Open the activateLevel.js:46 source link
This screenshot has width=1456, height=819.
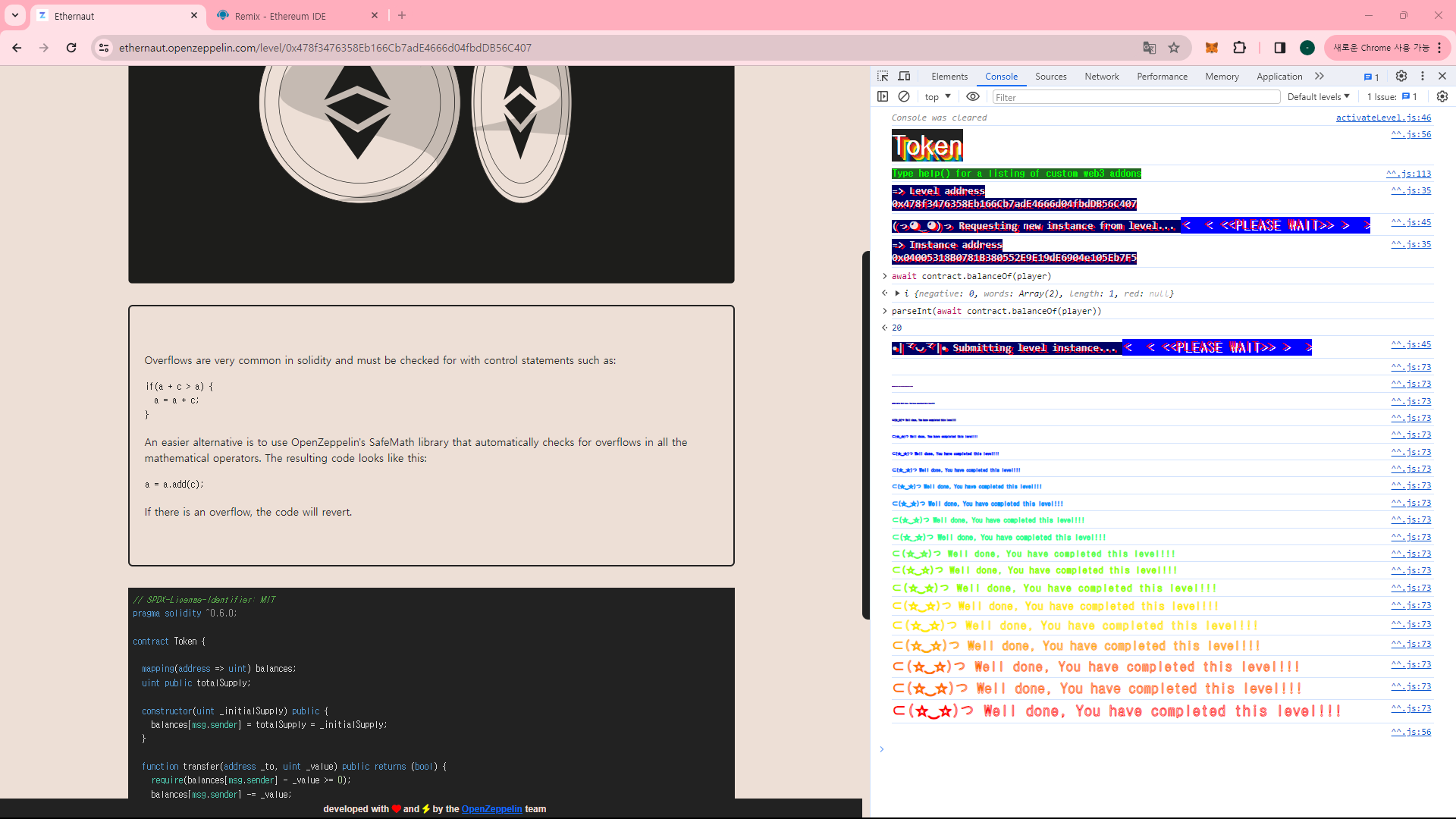click(1383, 118)
